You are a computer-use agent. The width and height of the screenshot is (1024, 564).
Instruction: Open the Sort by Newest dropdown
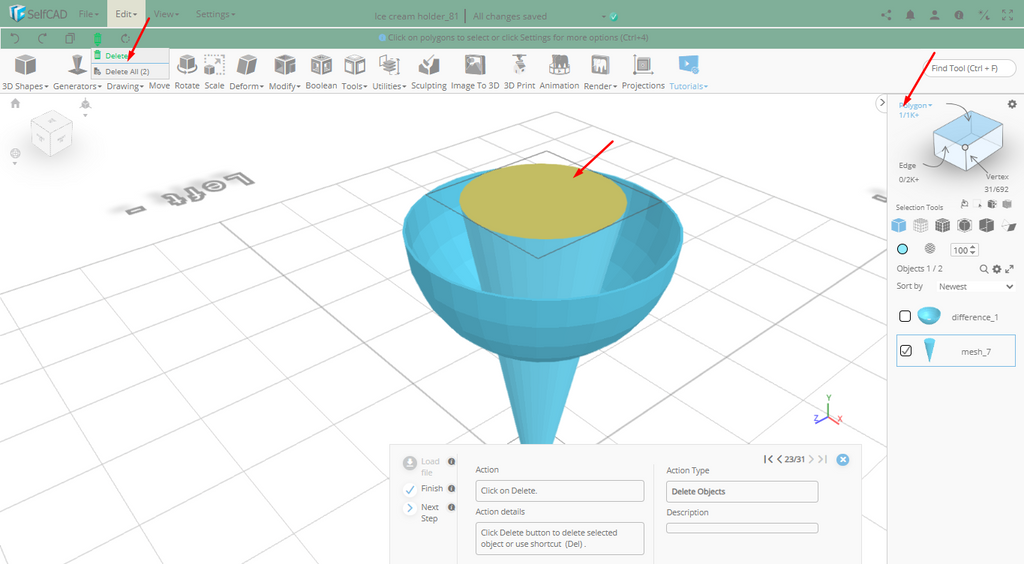click(976, 287)
